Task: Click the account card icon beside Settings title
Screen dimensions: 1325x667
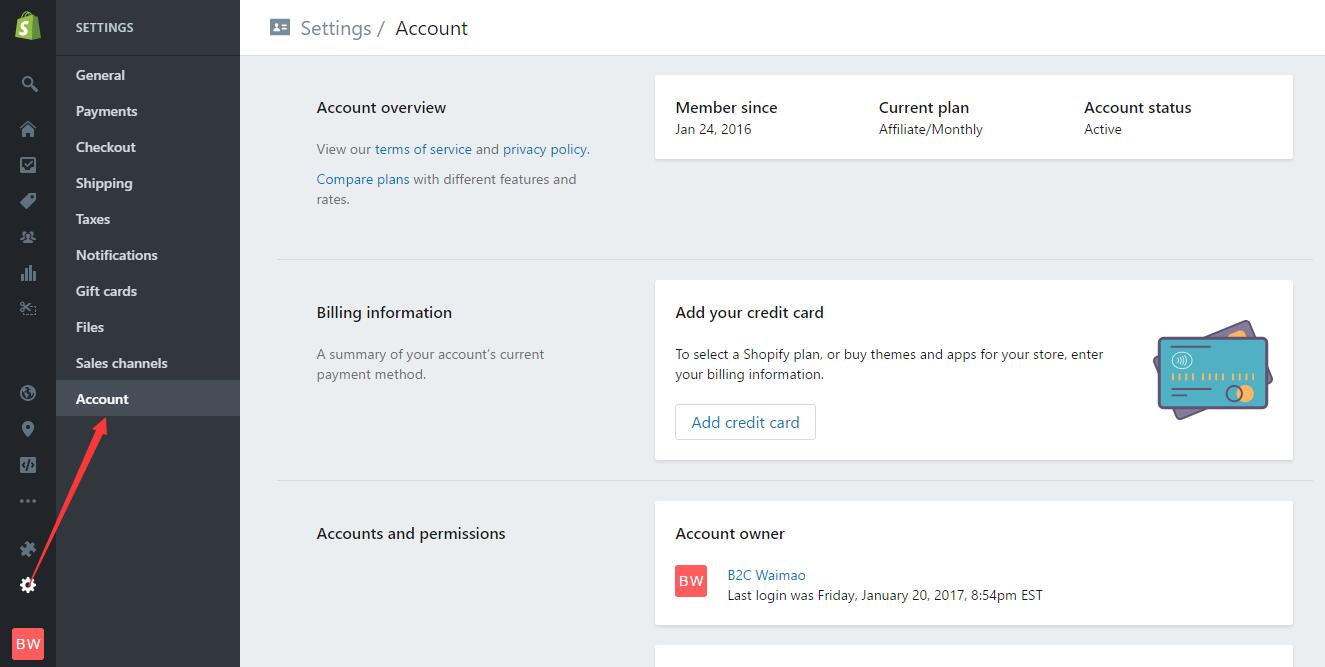Action: pyautogui.click(x=280, y=28)
